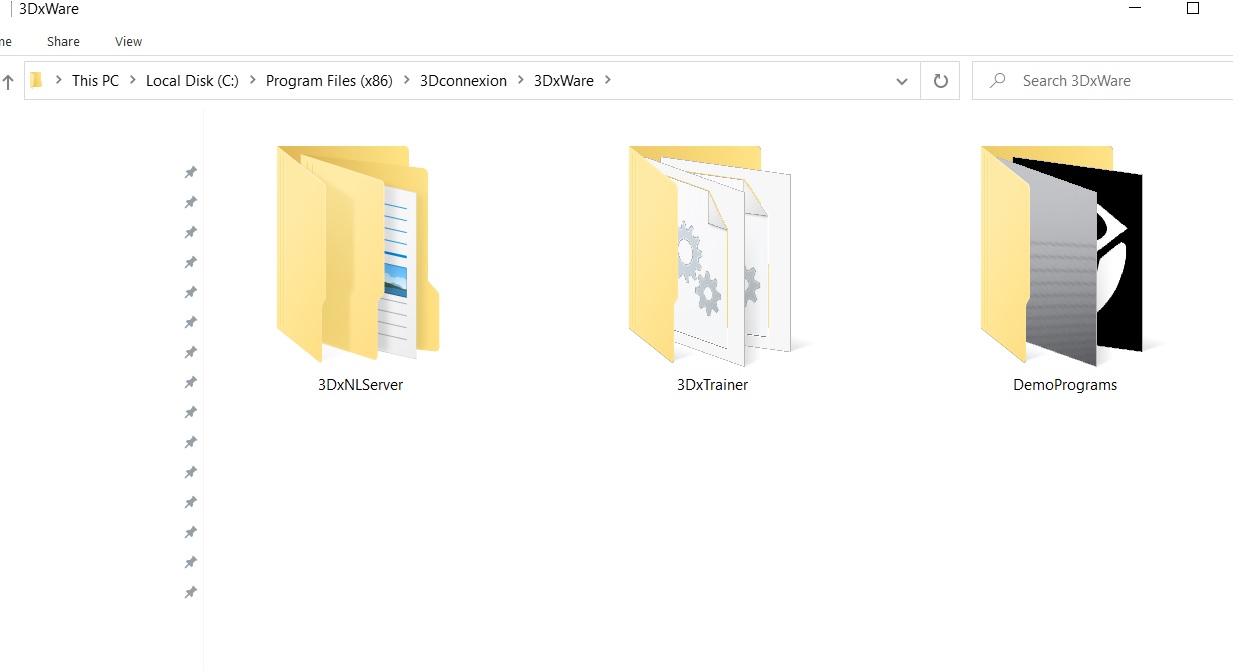Open the address bar history dropdown
This screenshot has width=1233, height=671.
[902, 81]
